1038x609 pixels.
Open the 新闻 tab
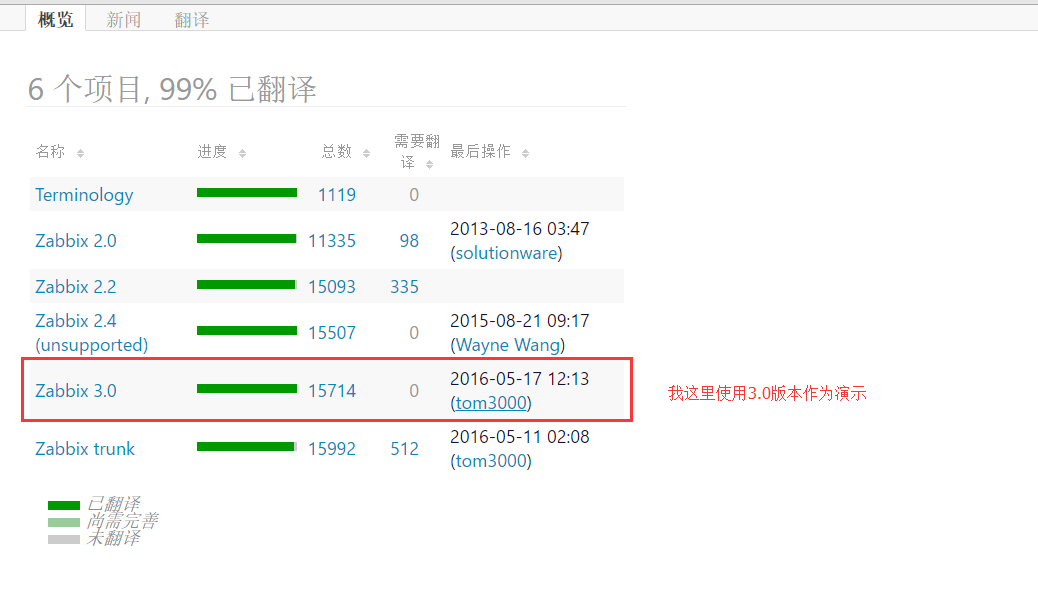[x=124, y=20]
